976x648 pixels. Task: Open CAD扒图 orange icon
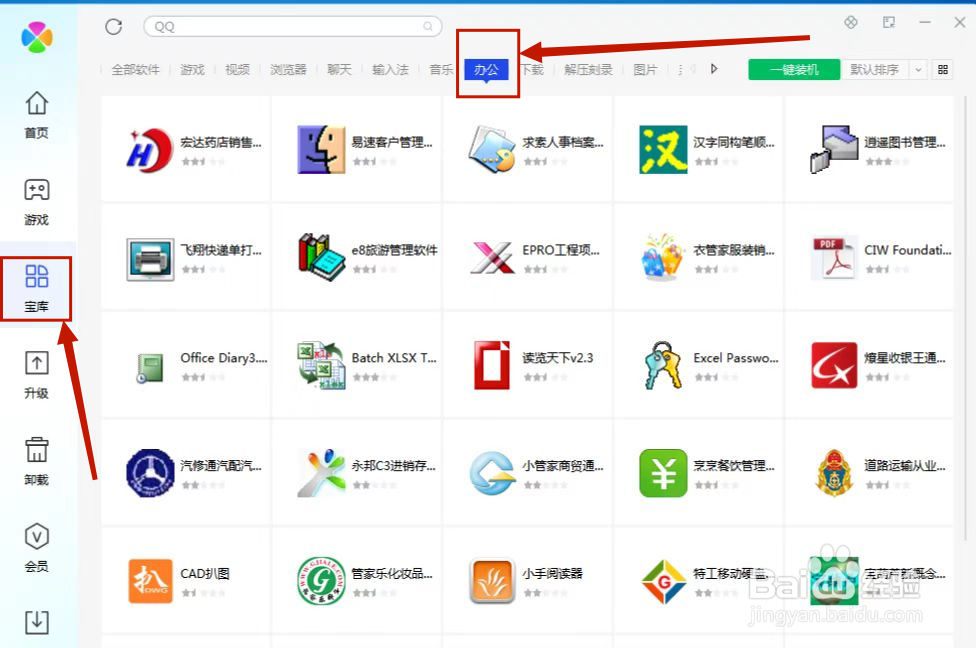point(150,581)
